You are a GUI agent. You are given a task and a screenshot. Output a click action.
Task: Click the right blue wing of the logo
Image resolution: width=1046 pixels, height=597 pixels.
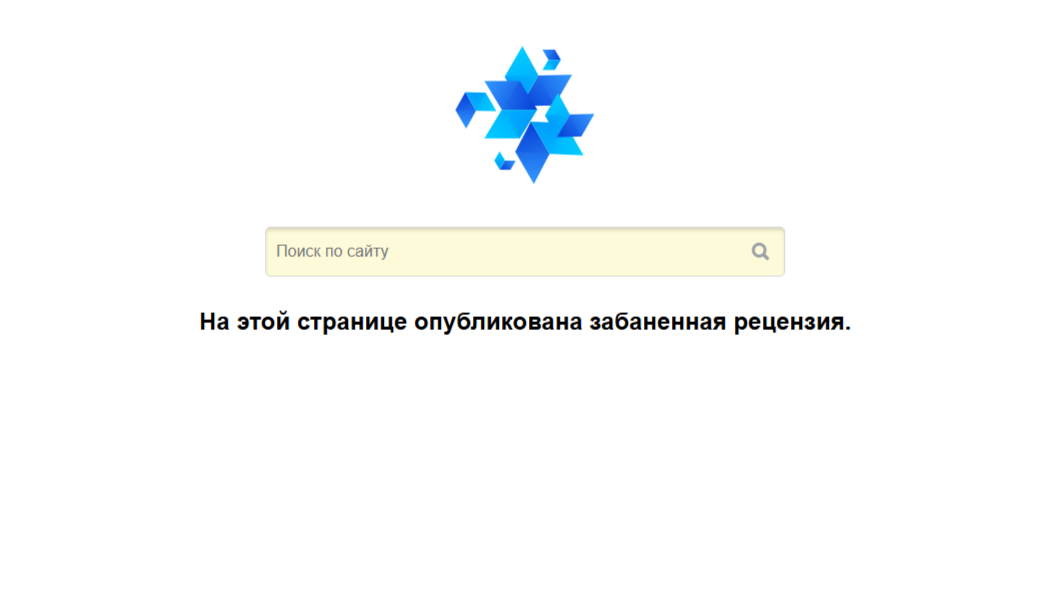click(575, 125)
